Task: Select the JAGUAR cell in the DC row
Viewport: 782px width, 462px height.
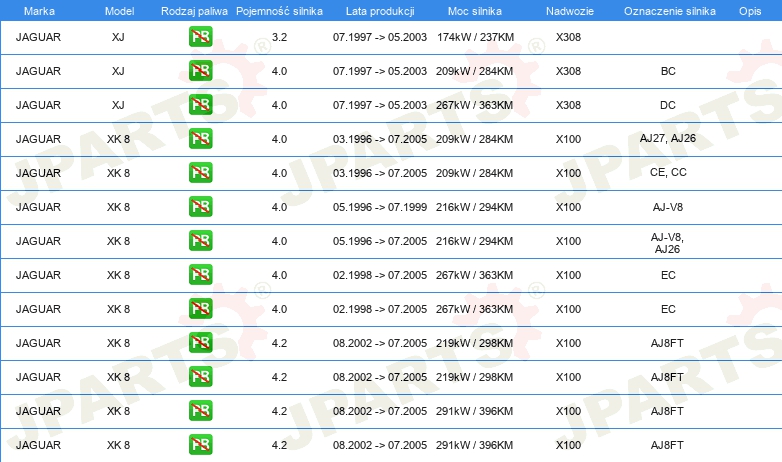Action: [x=38, y=105]
